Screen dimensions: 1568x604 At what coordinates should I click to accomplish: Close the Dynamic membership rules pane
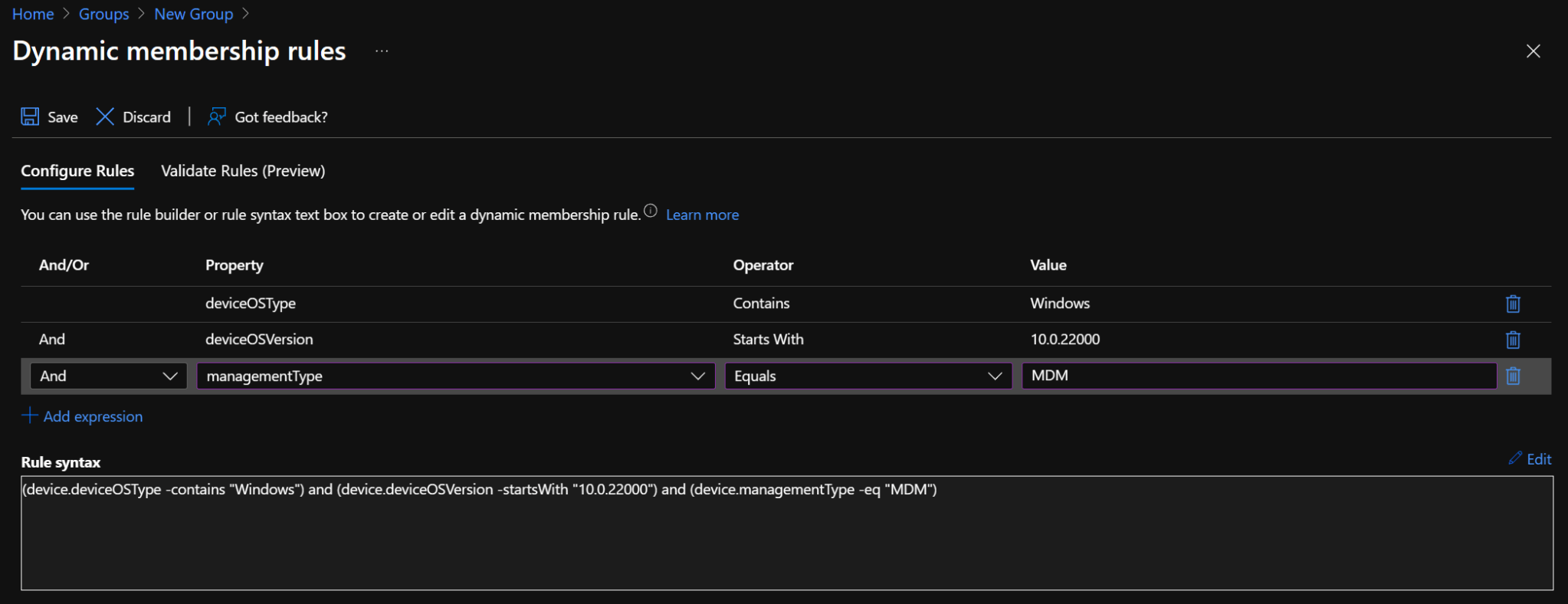1533,51
